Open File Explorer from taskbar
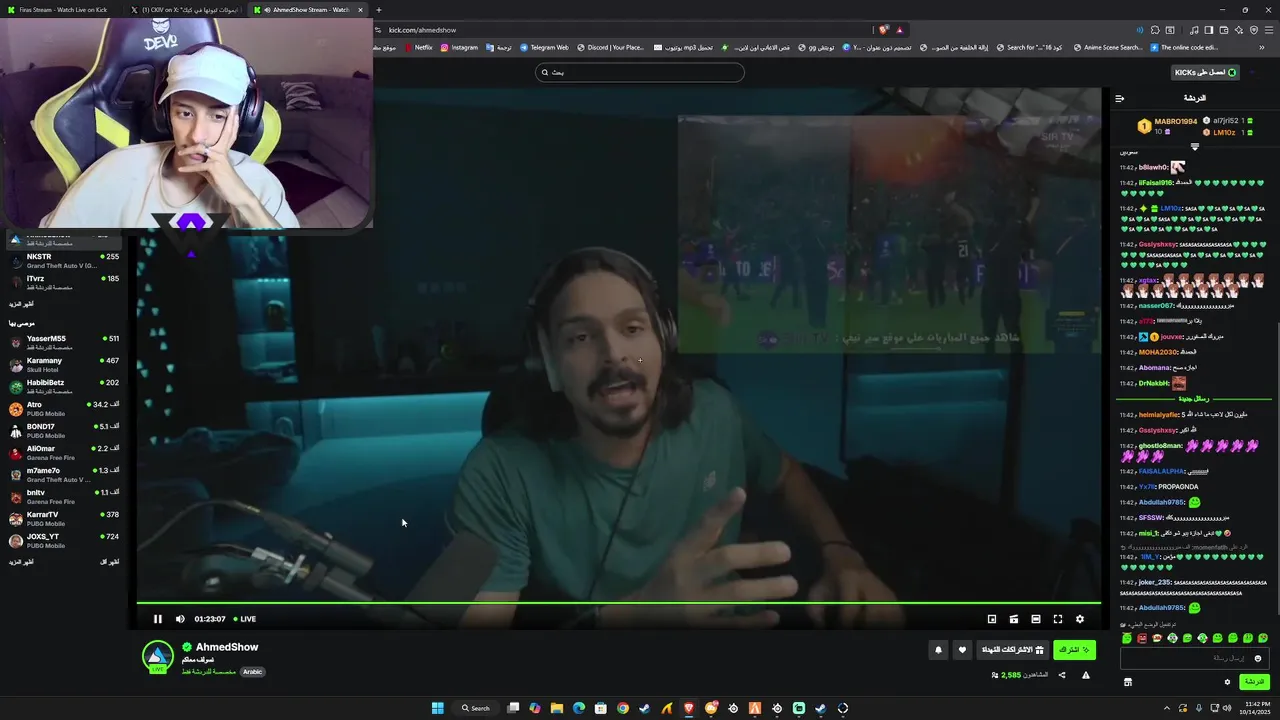The width and height of the screenshot is (1280, 720). pos(557,708)
